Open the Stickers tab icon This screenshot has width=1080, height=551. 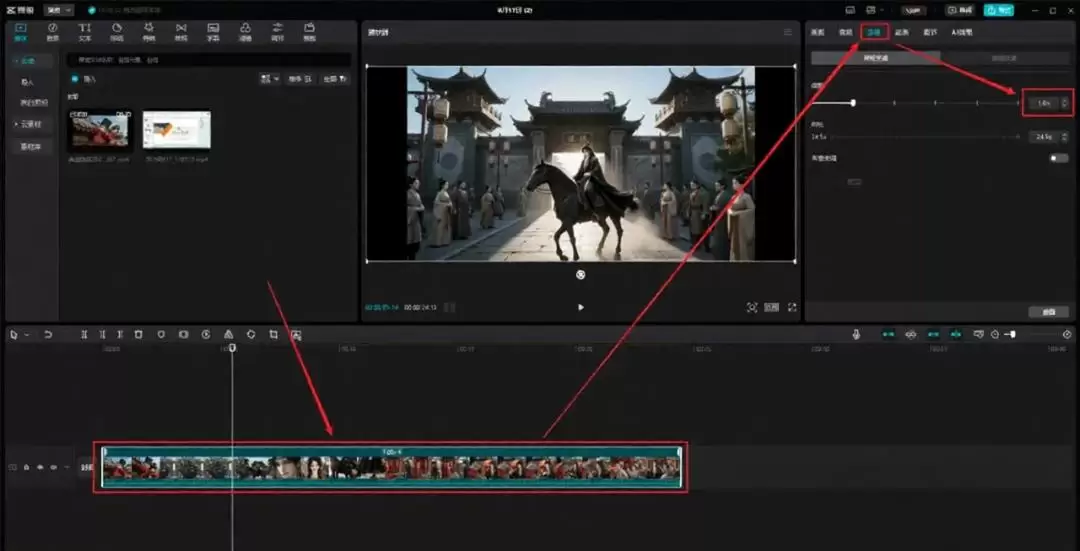point(117,32)
